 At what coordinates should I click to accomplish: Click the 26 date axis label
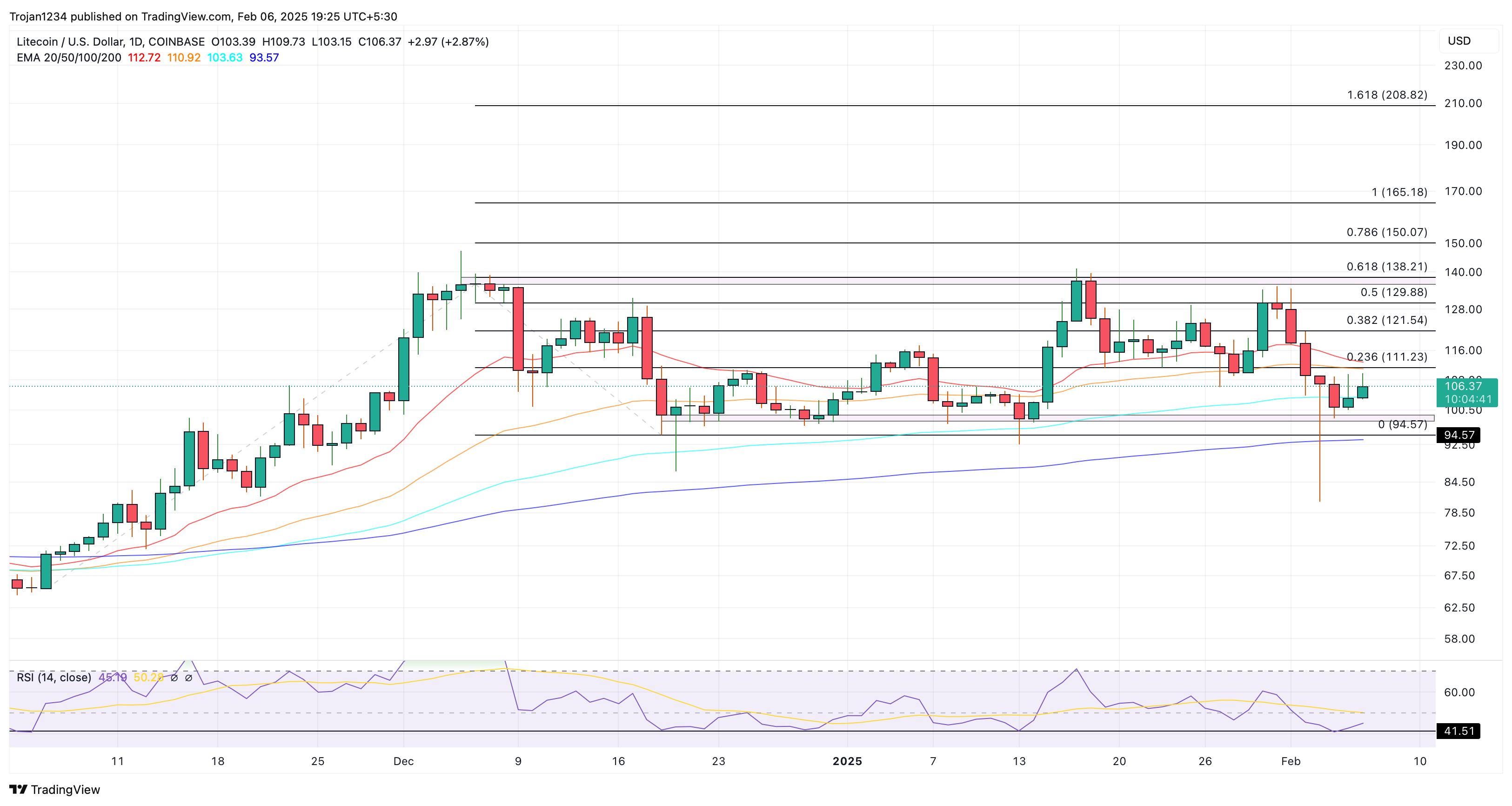coord(1205,761)
